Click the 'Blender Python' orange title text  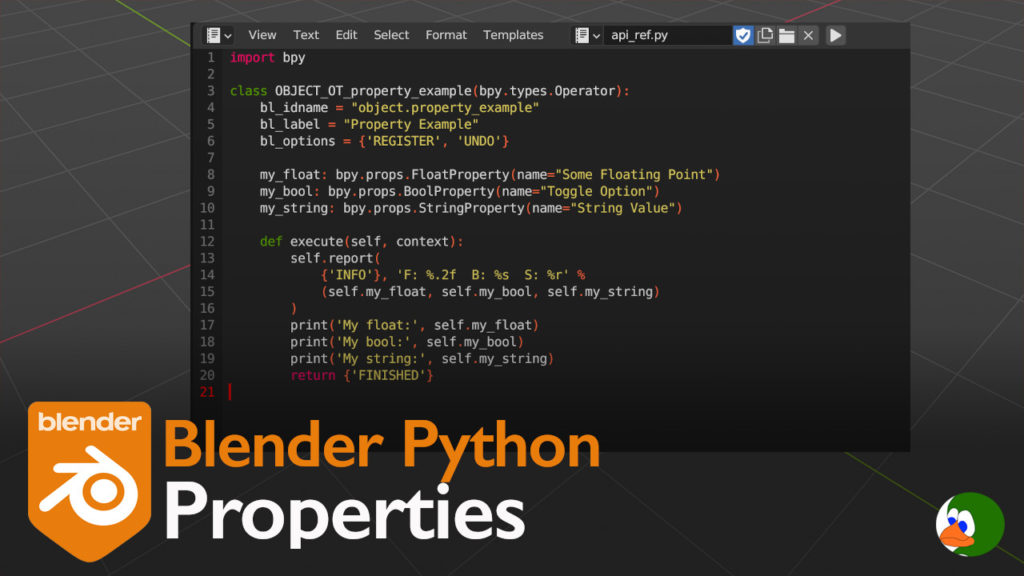tap(381, 446)
